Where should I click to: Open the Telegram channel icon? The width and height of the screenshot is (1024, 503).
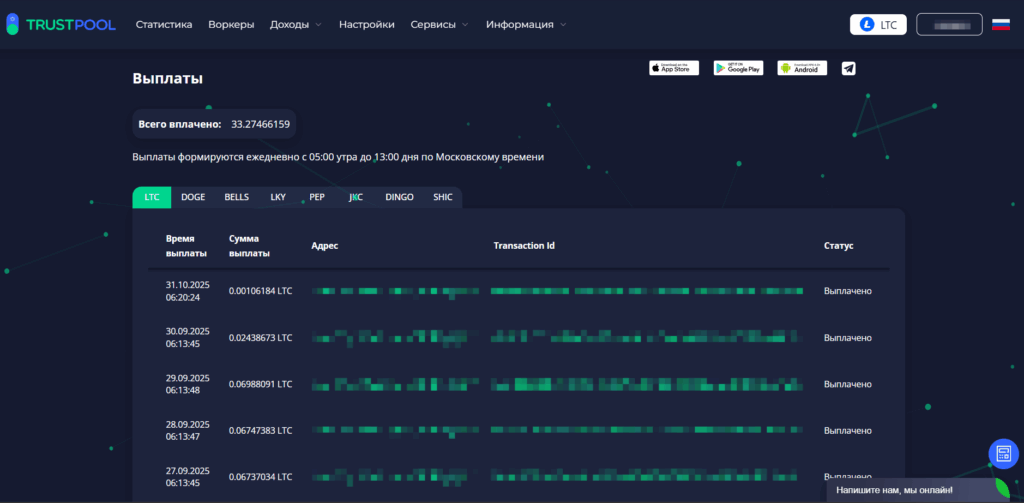(849, 68)
